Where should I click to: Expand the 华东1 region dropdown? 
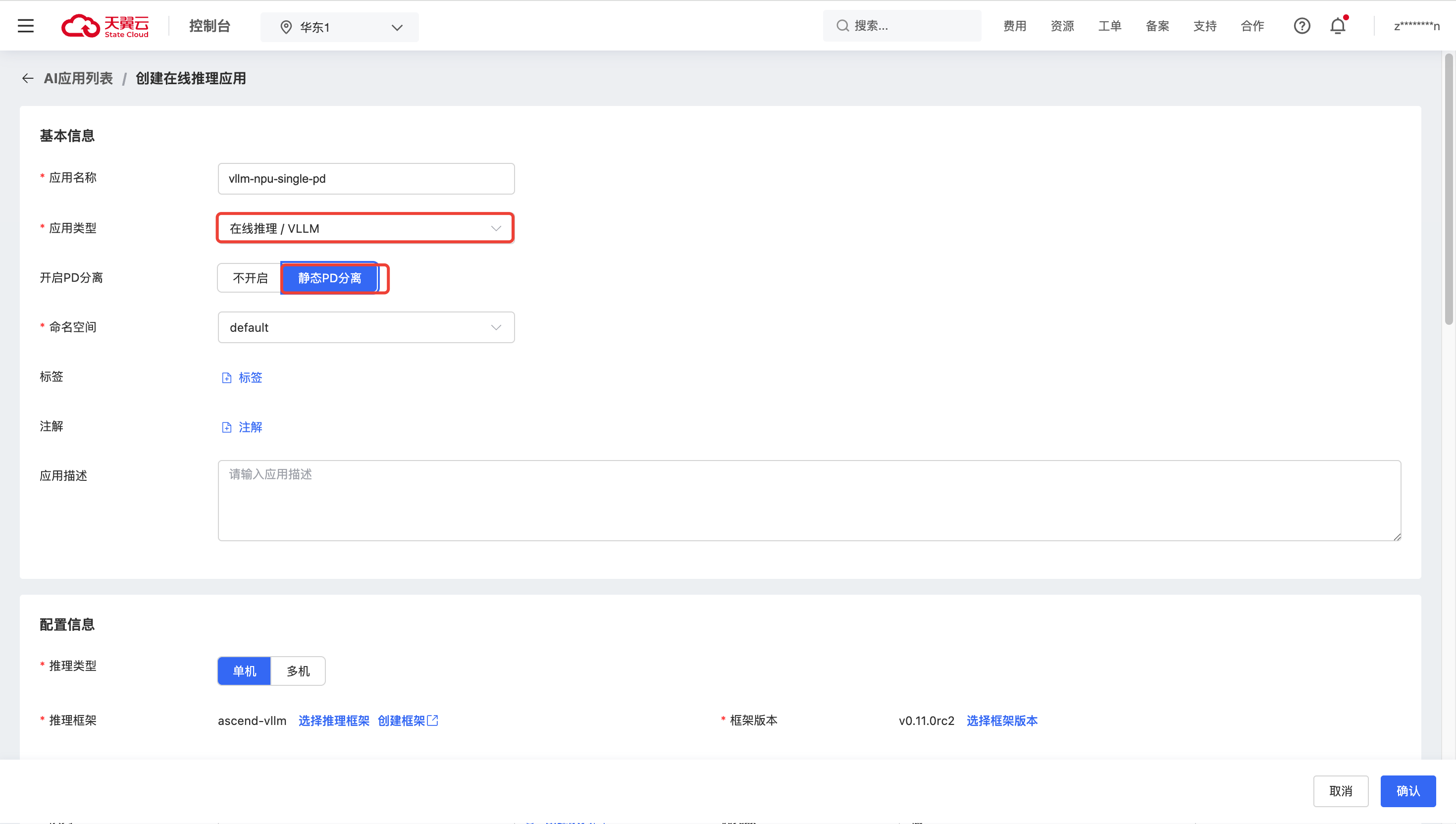(340, 27)
